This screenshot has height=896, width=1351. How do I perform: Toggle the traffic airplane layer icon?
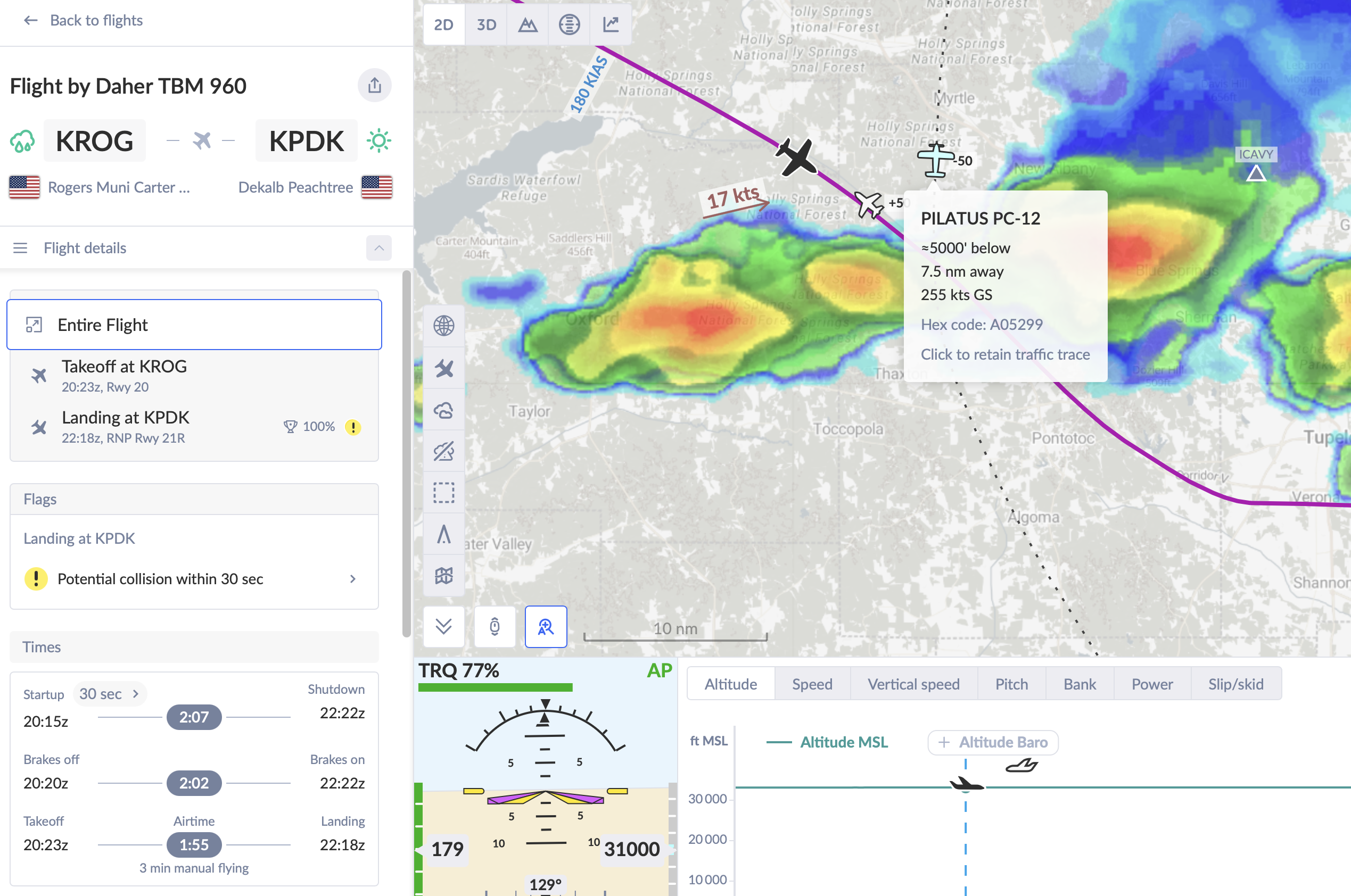pos(443,368)
